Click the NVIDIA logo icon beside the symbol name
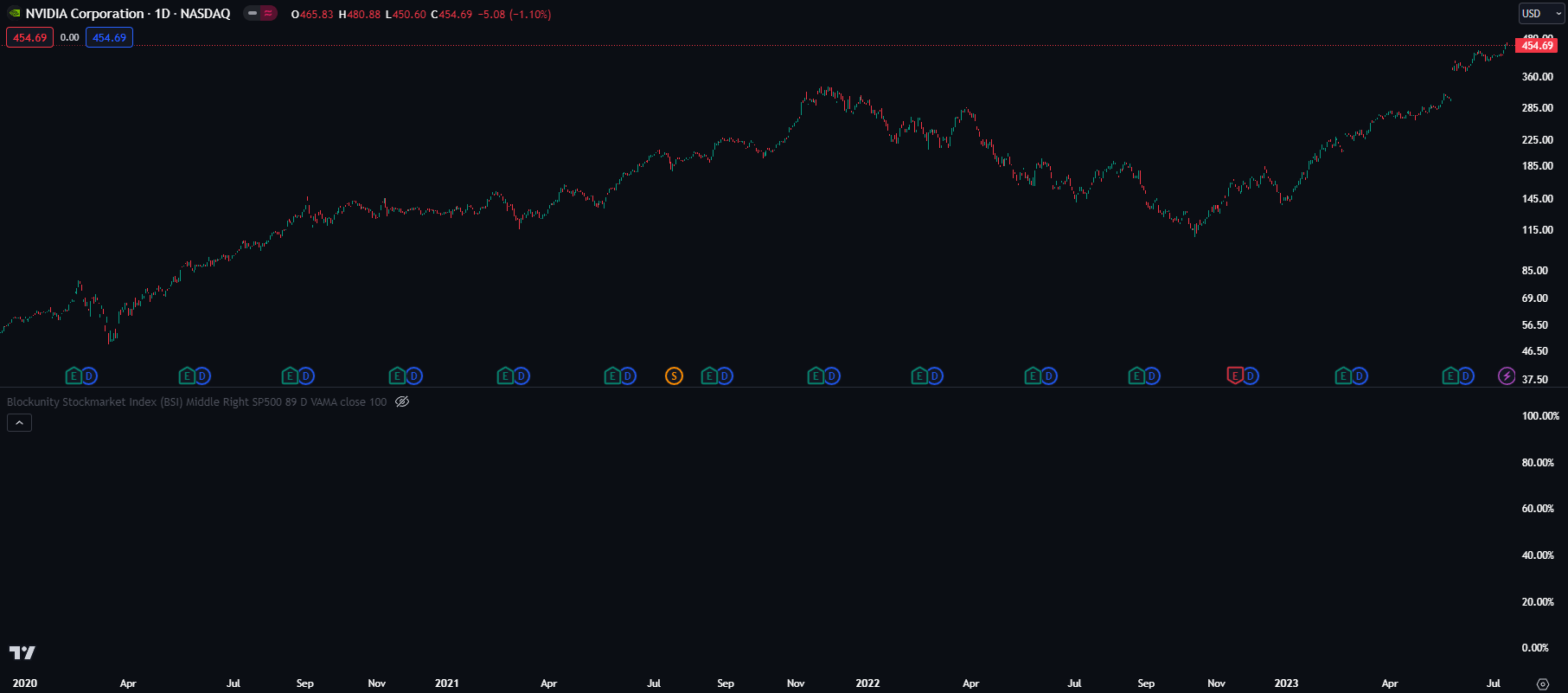The width and height of the screenshot is (1568, 693). 15,14
